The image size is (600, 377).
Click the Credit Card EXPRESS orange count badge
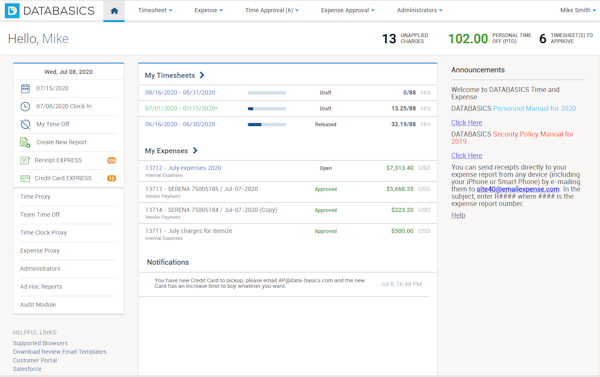click(111, 178)
